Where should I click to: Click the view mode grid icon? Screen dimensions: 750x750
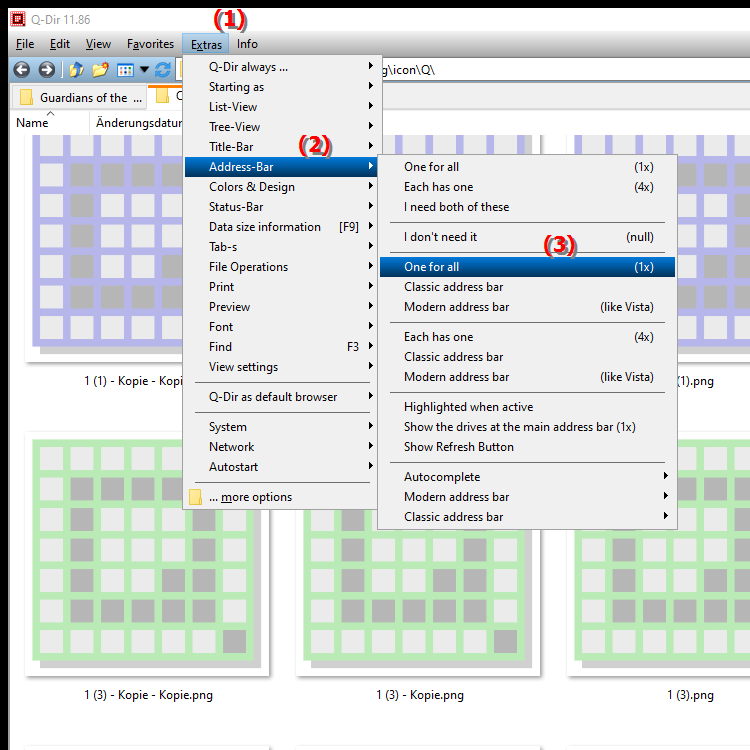click(125, 70)
